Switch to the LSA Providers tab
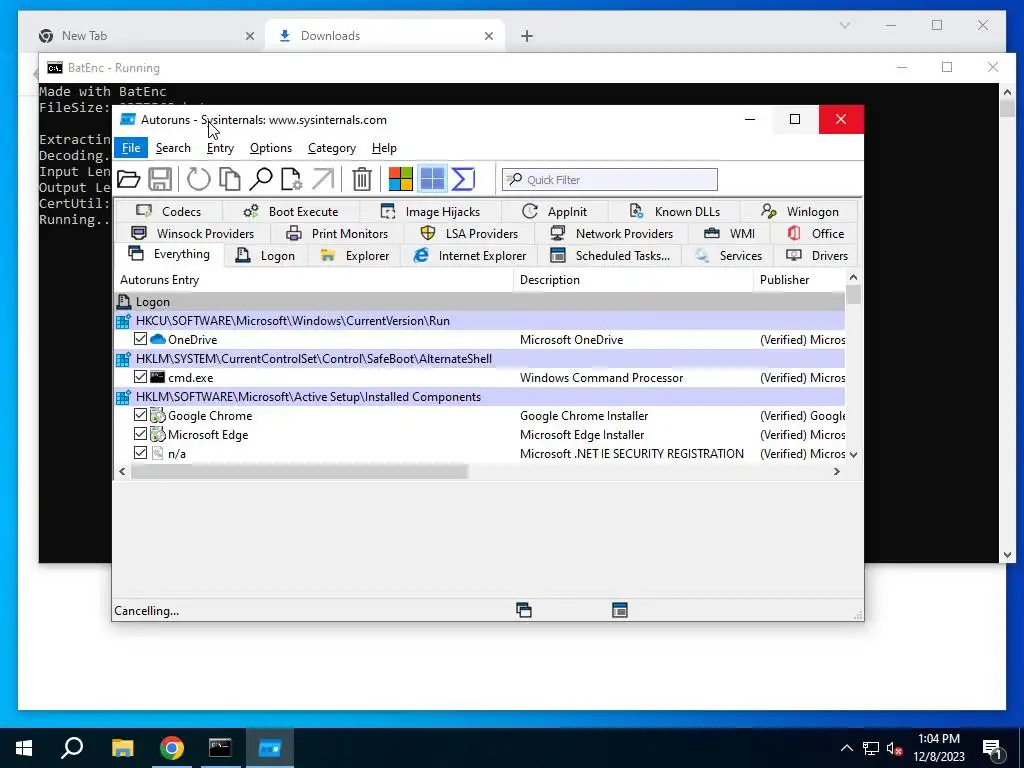This screenshot has width=1024, height=768. click(x=469, y=233)
